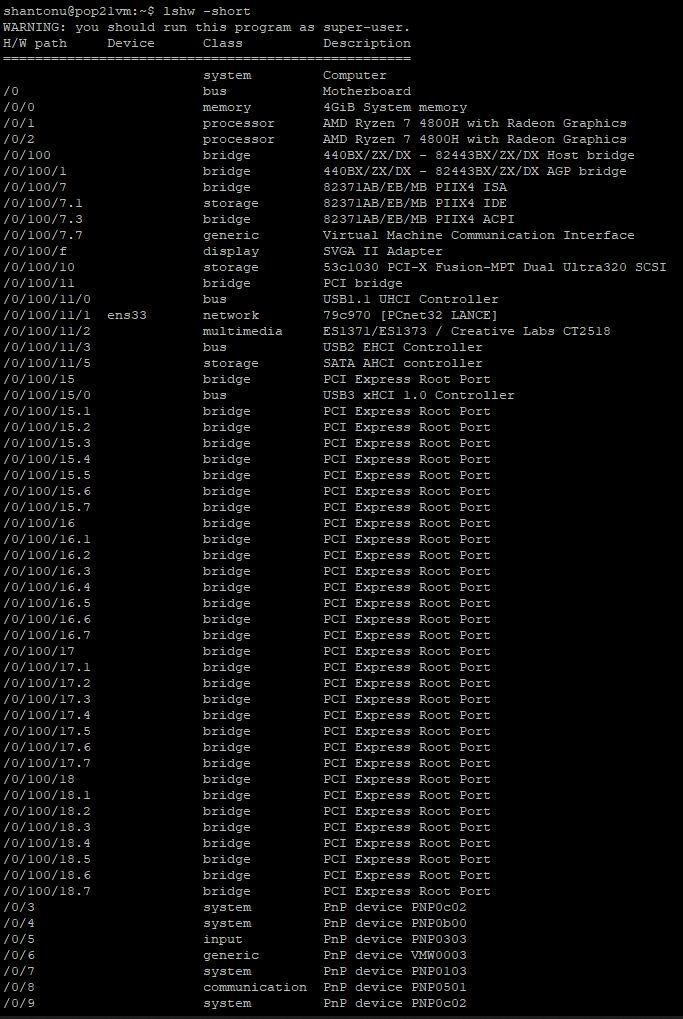Click 'Virtual Machine Communication Interface' text

[478, 235]
